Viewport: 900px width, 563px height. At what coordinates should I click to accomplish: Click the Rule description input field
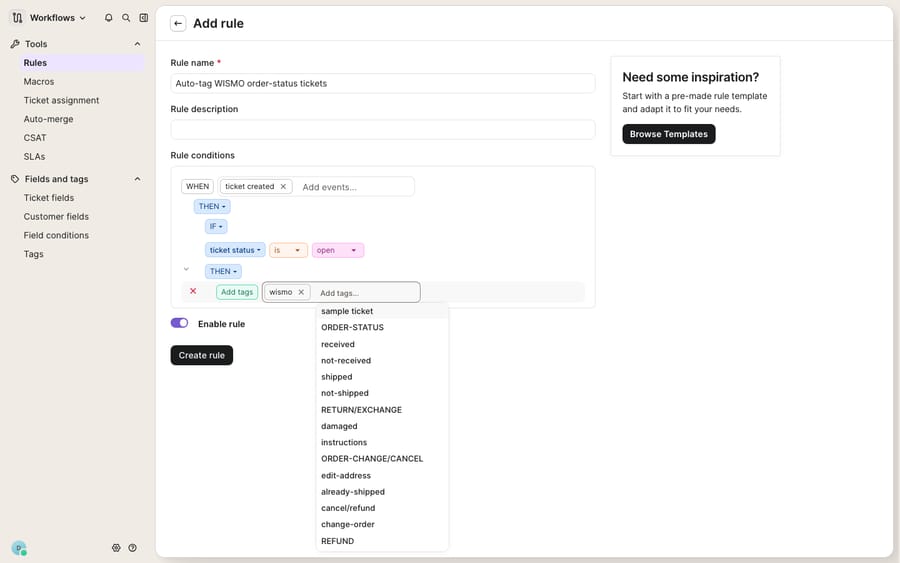pos(382,129)
